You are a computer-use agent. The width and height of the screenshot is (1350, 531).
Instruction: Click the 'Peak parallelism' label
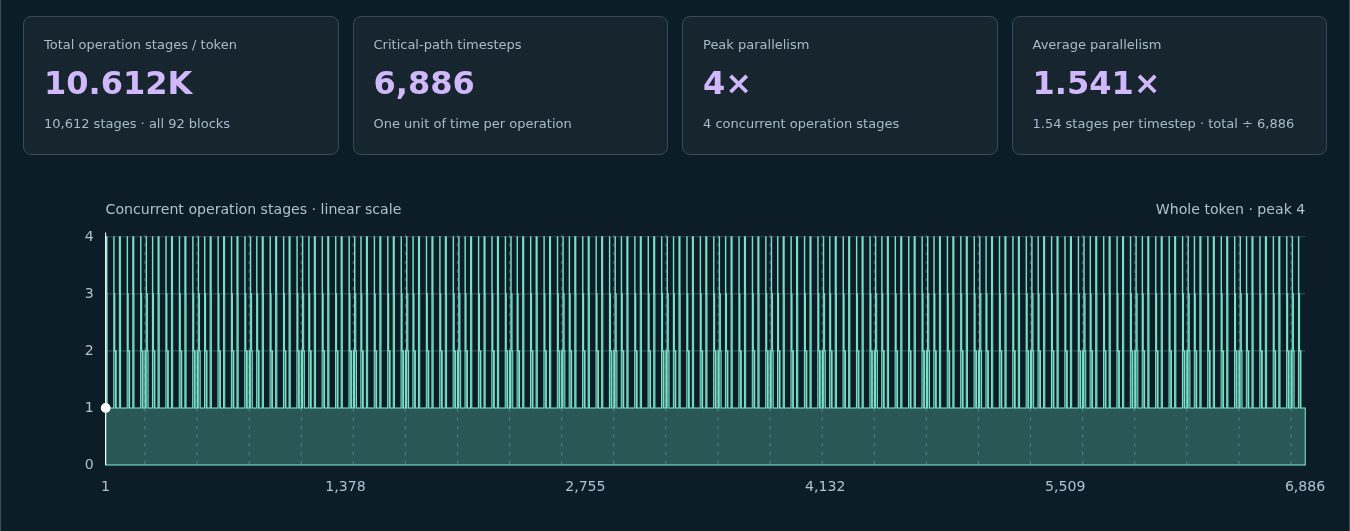[756, 45]
